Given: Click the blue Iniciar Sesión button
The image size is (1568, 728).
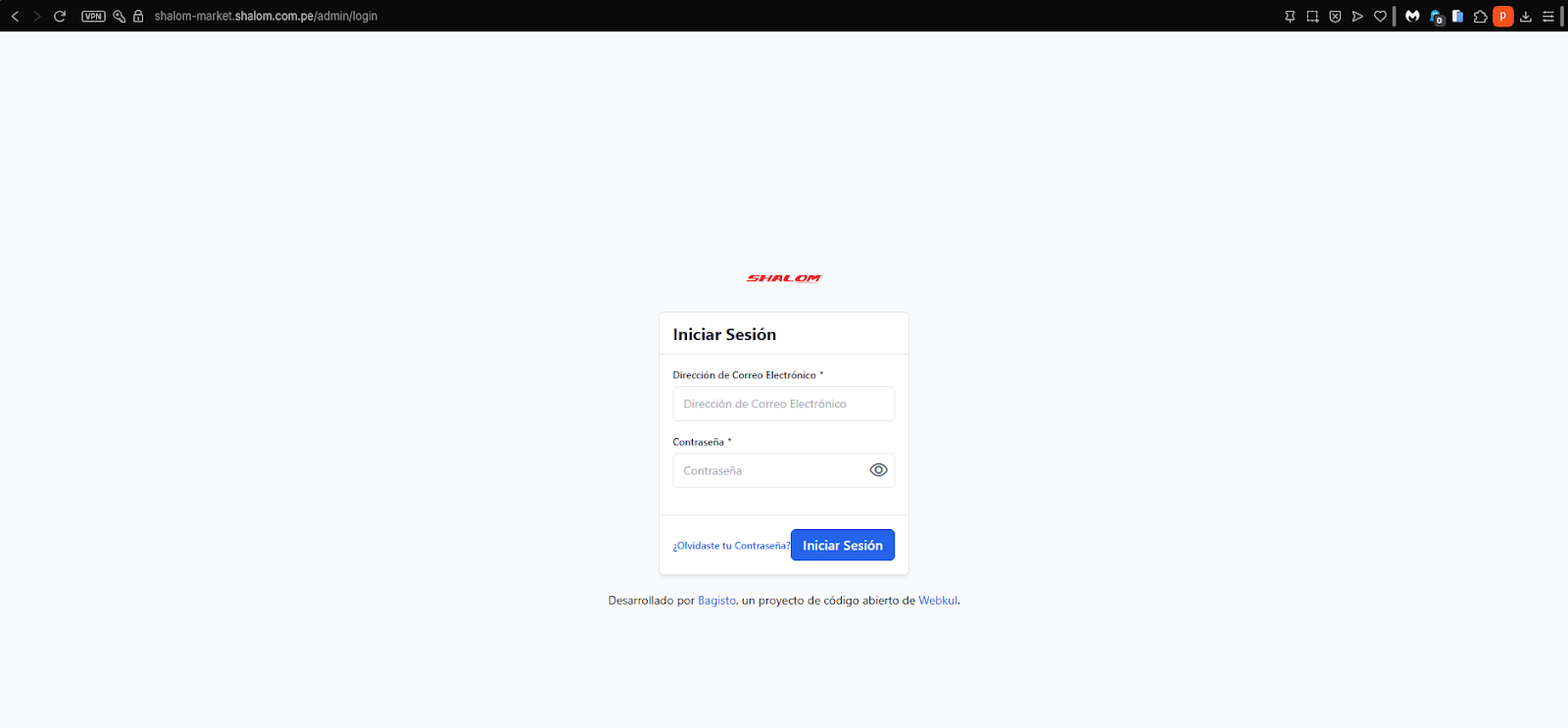Looking at the screenshot, I should pyautogui.click(x=843, y=545).
